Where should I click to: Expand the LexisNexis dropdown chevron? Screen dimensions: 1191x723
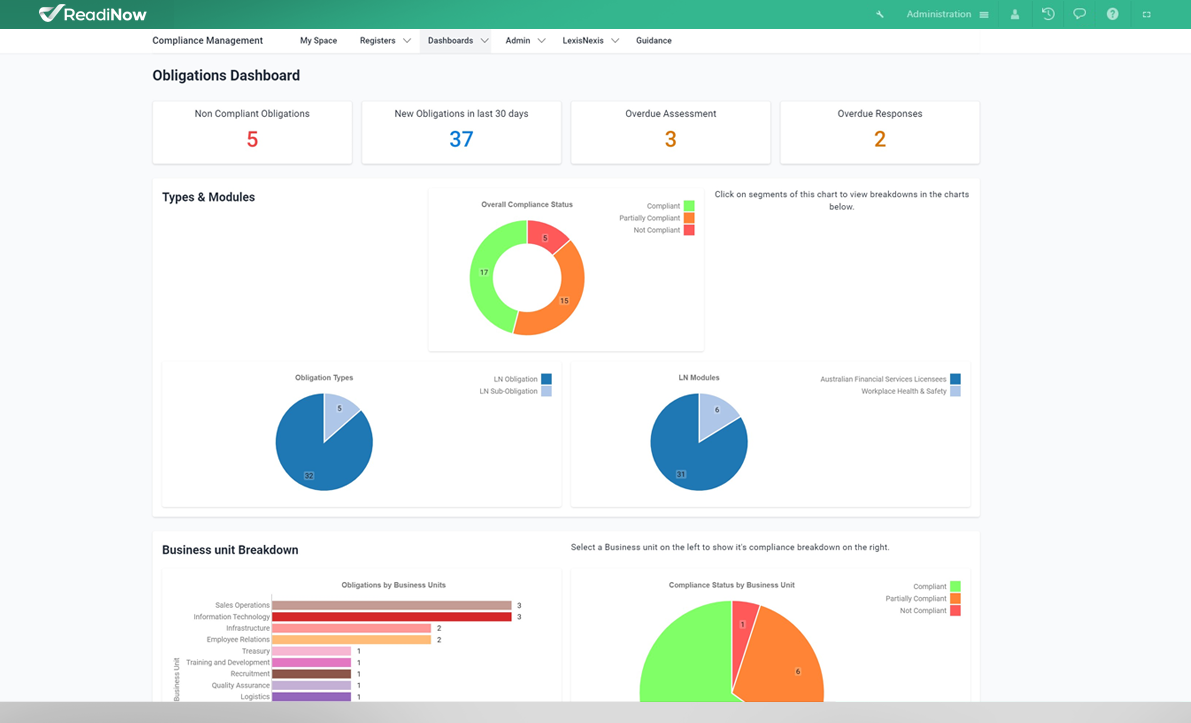coord(615,41)
